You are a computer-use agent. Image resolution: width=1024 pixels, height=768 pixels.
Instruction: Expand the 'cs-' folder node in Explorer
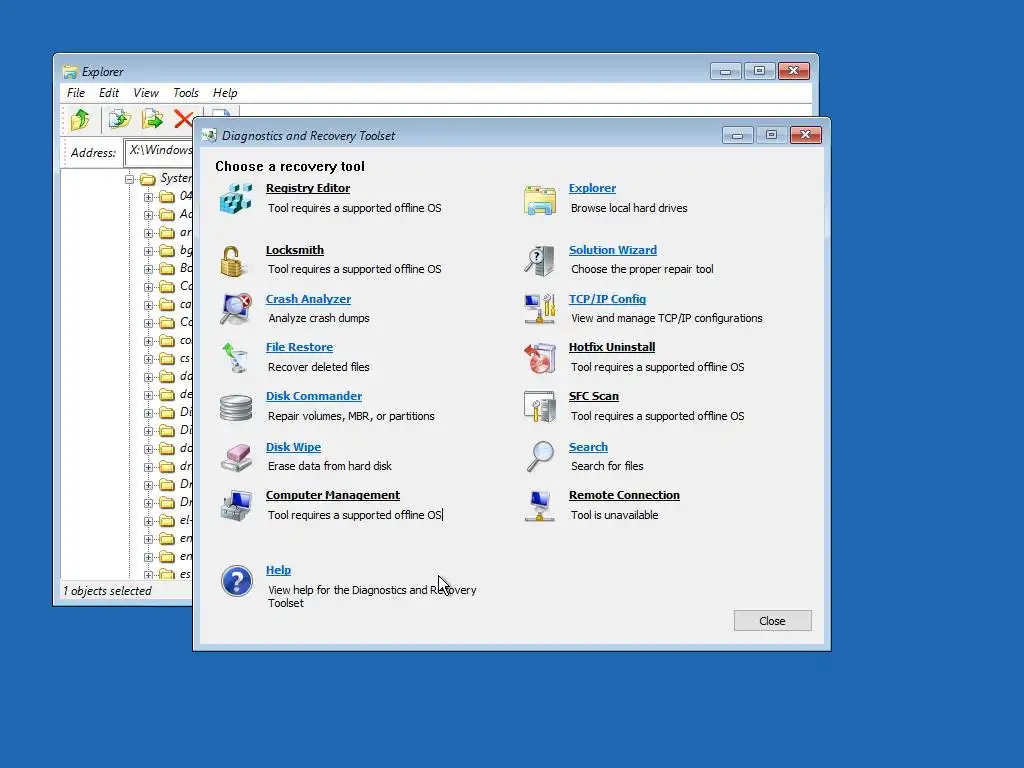[148, 359]
